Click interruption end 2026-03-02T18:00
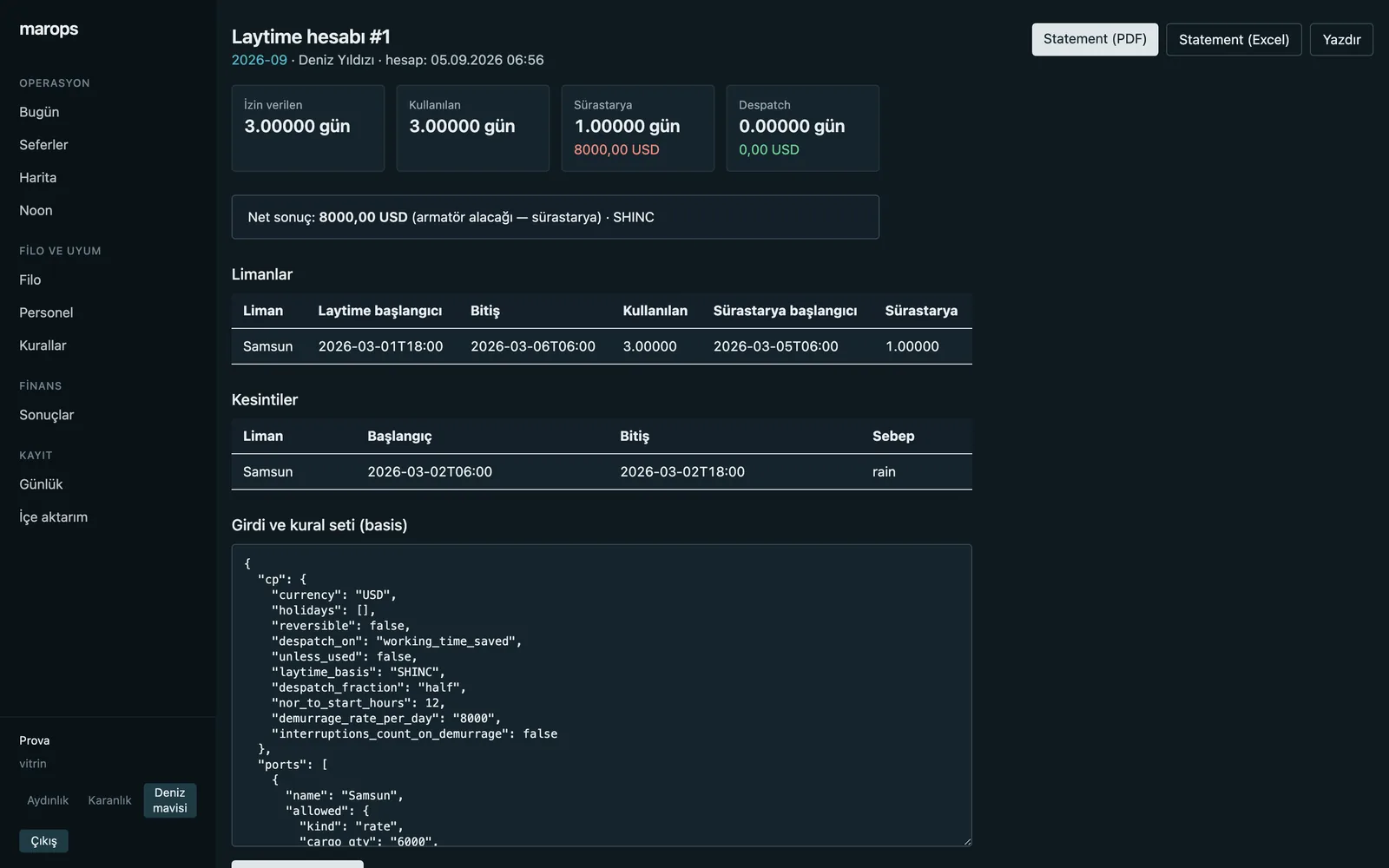Screen dimensions: 1389x868 [x=682, y=471]
